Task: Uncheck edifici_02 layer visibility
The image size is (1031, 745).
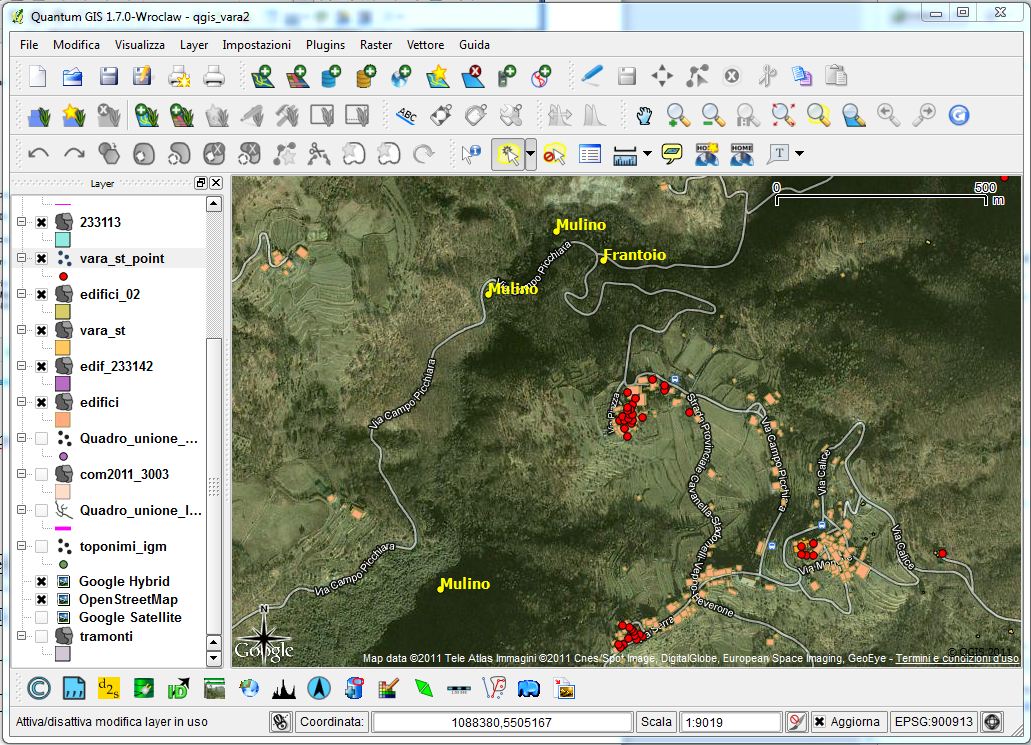Action: coord(41,295)
